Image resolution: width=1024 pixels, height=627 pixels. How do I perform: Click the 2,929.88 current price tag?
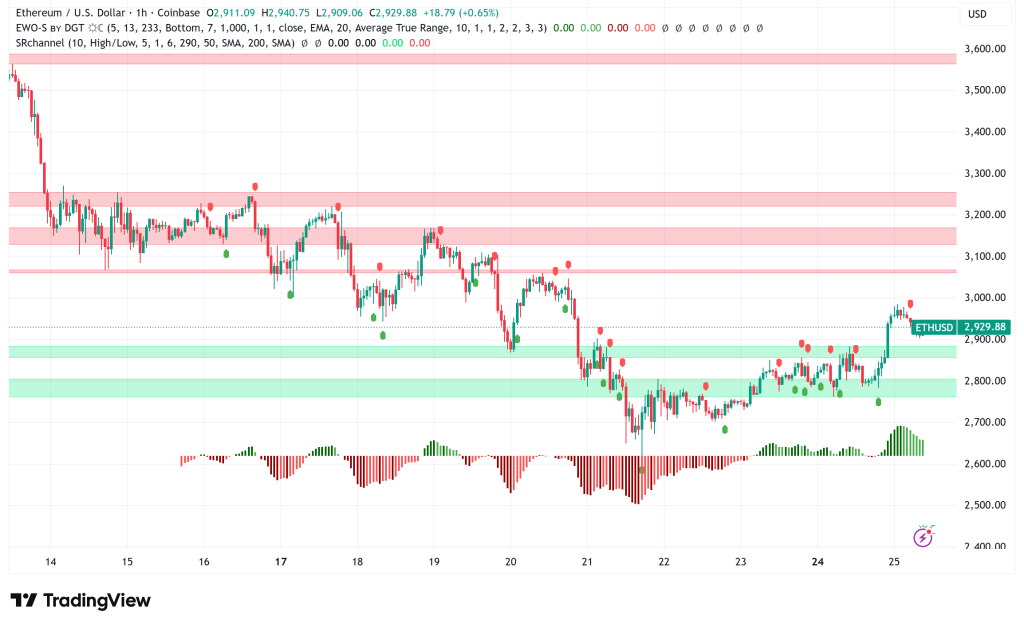pos(984,327)
